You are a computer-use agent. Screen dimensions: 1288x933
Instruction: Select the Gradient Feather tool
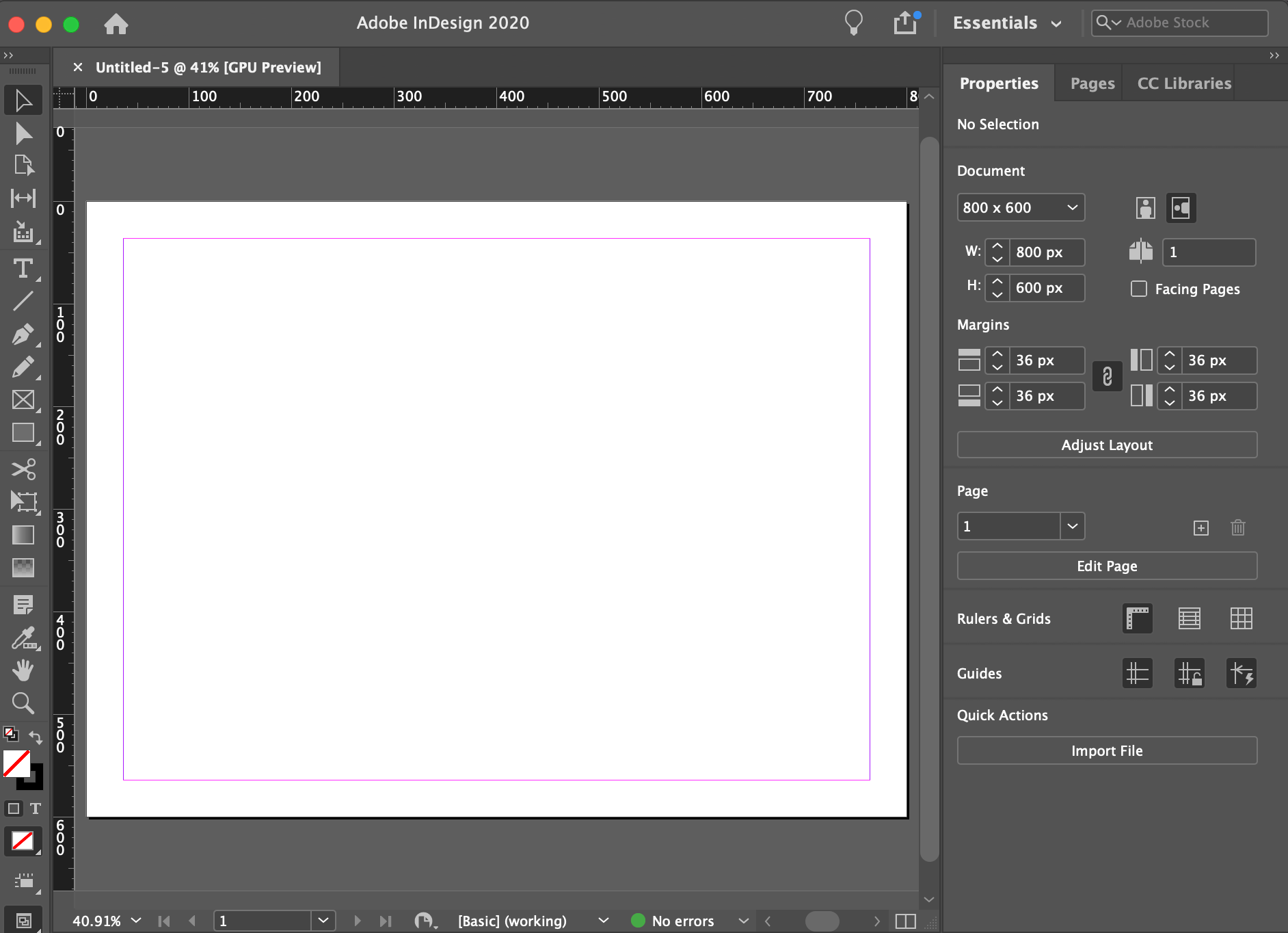pyautogui.click(x=23, y=568)
